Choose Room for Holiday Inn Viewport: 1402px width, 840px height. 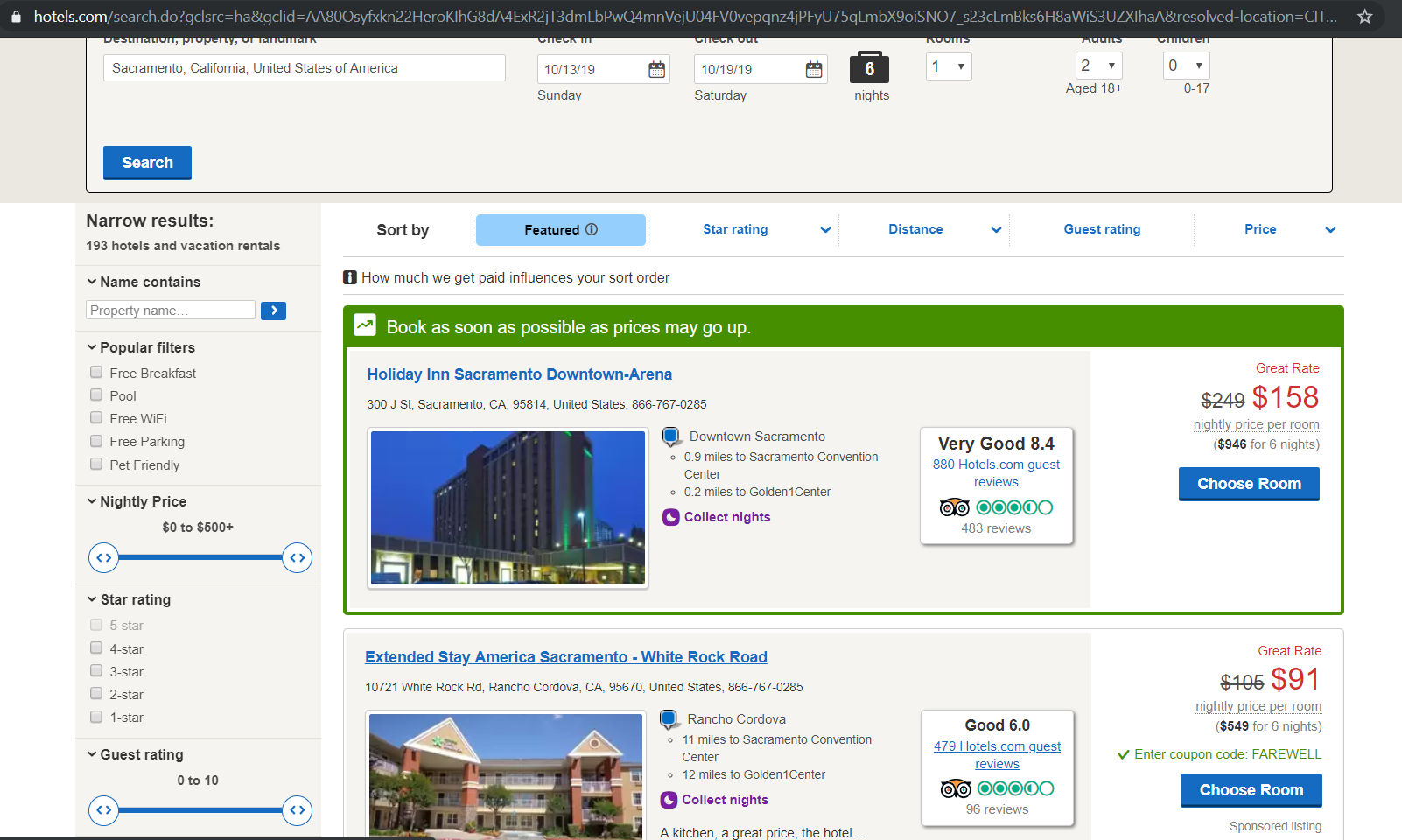pos(1249,484)
